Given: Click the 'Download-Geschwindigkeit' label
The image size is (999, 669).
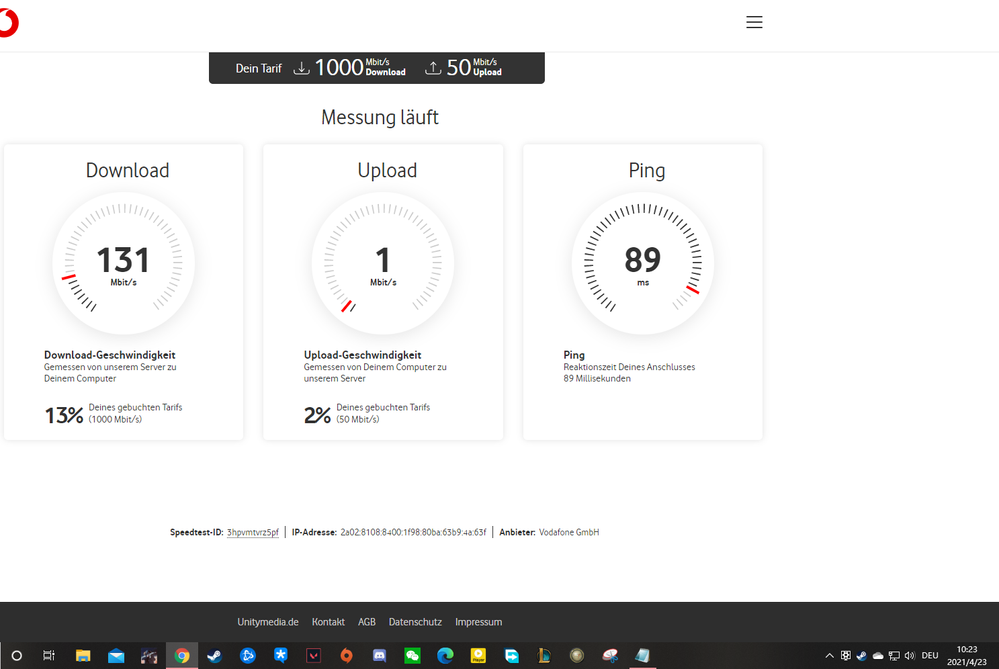Looking at the screenshot, I should [110, 355].
